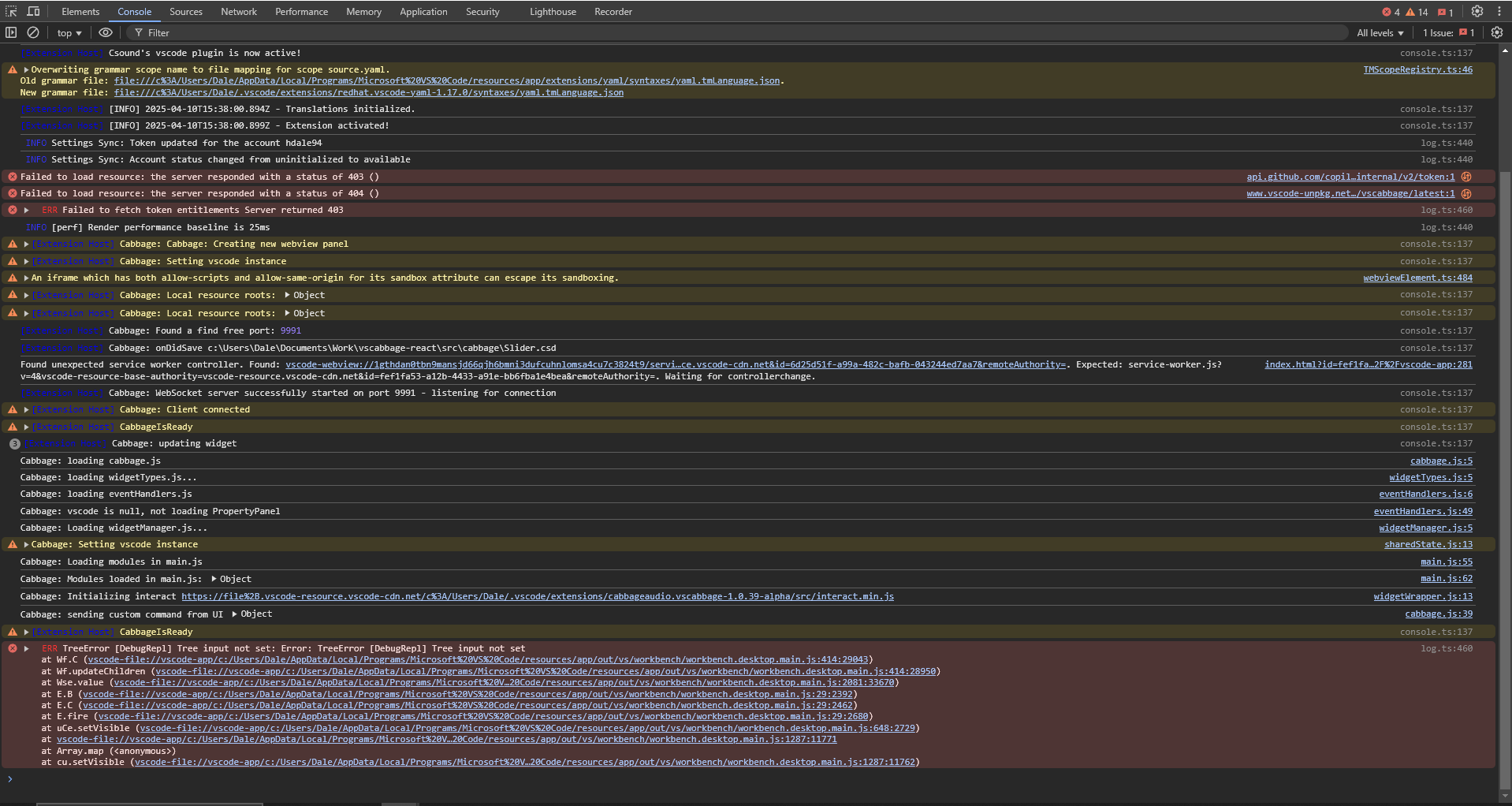The height and width of the screenshot is (806, 1512).
Task: Expand 'Creating new webview panel' warning
Action: point(26,244)
